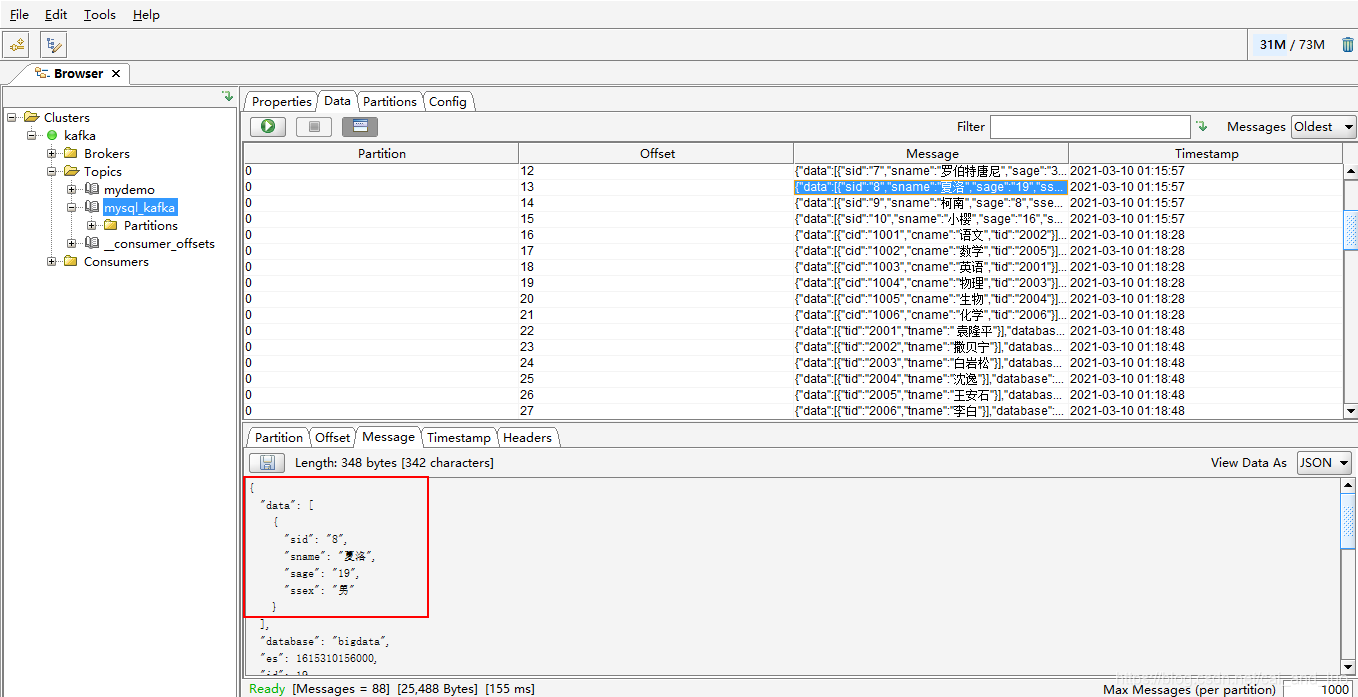This screenshot has width=1358, height=697.
Task: Click the Max Messages per partition field
Action: coord(1320,689)
